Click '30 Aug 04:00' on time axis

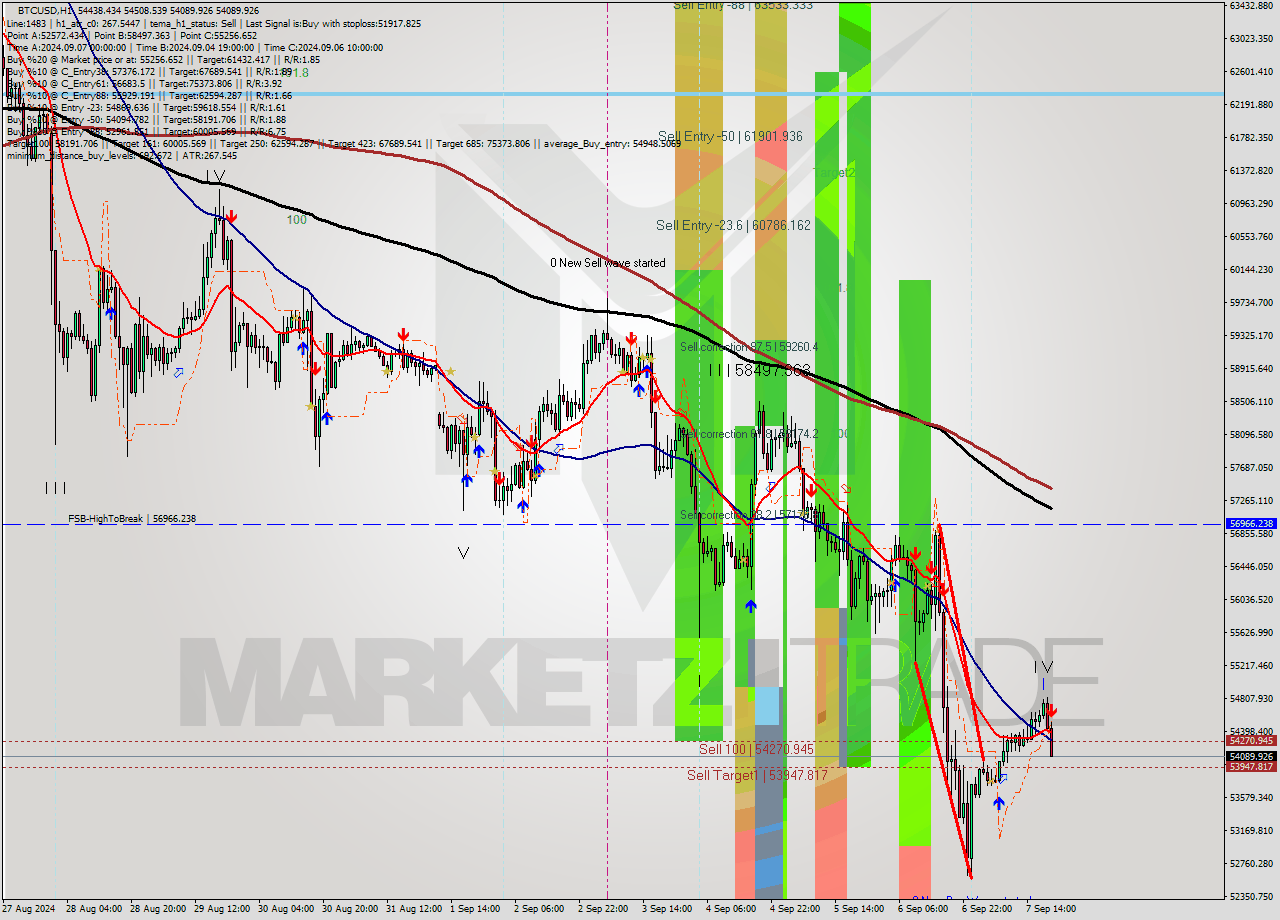pos(286,909)
